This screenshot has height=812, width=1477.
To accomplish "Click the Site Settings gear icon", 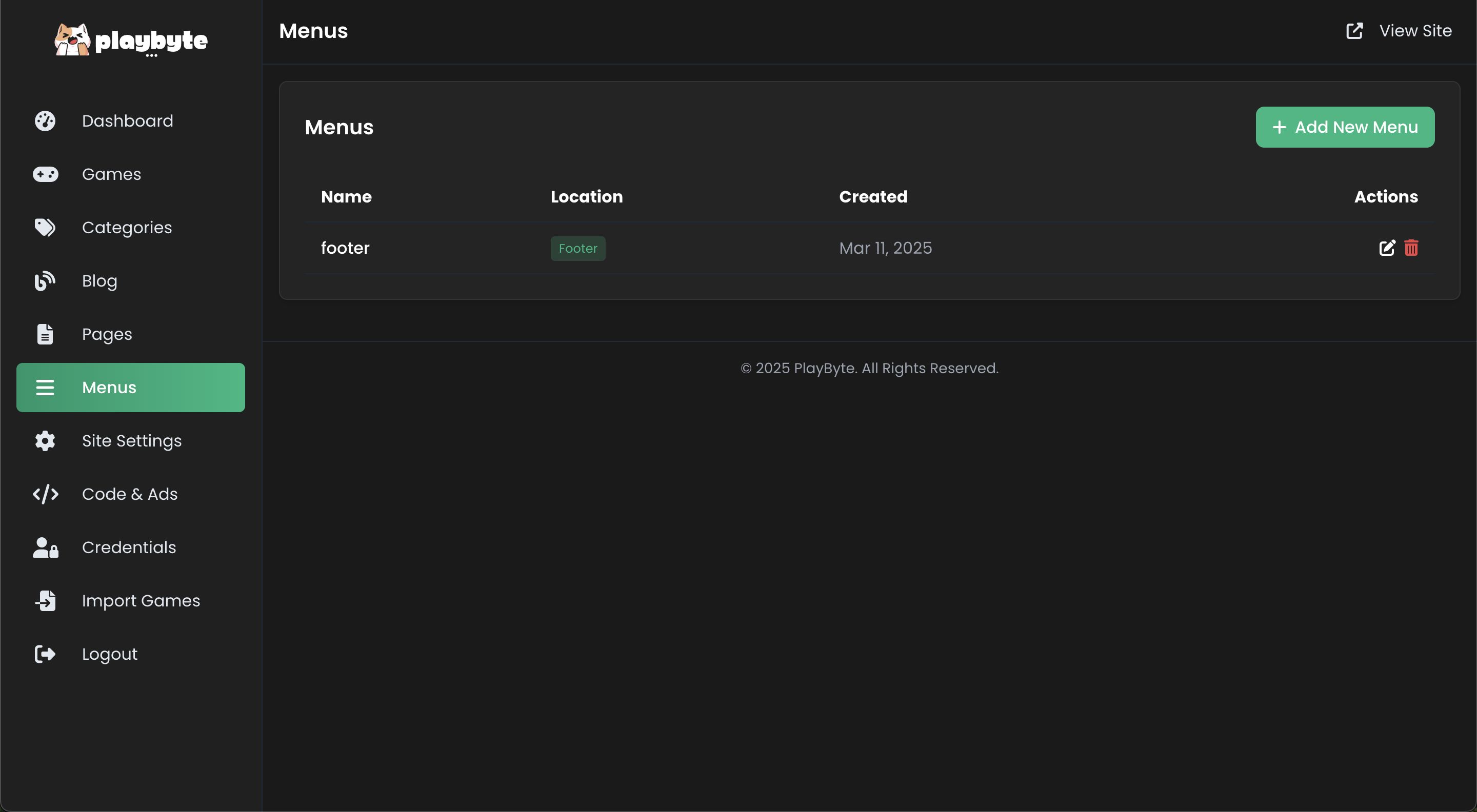I will [45, 441].
